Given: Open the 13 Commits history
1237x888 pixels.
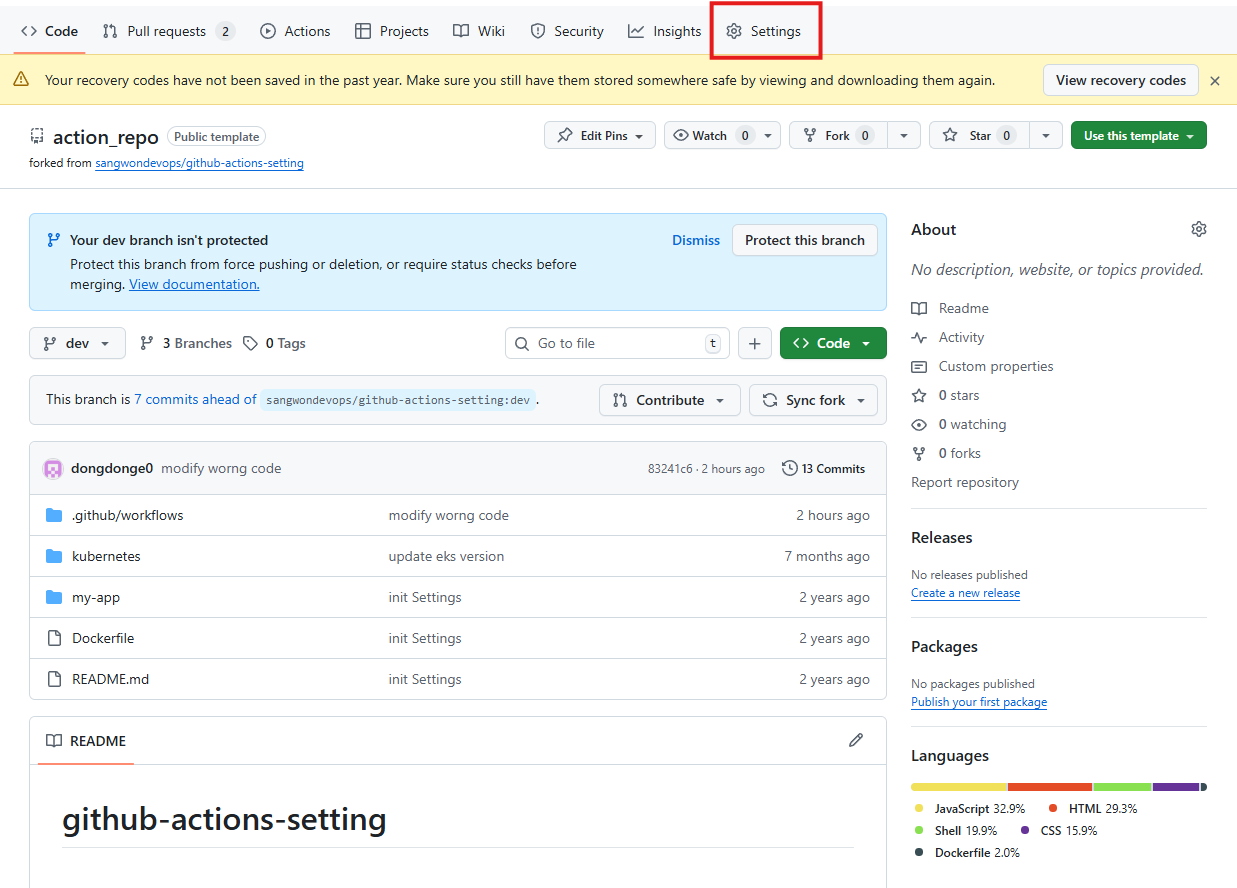Looking at the screenshot, I should pyautogui.click(x=824, y=468).
